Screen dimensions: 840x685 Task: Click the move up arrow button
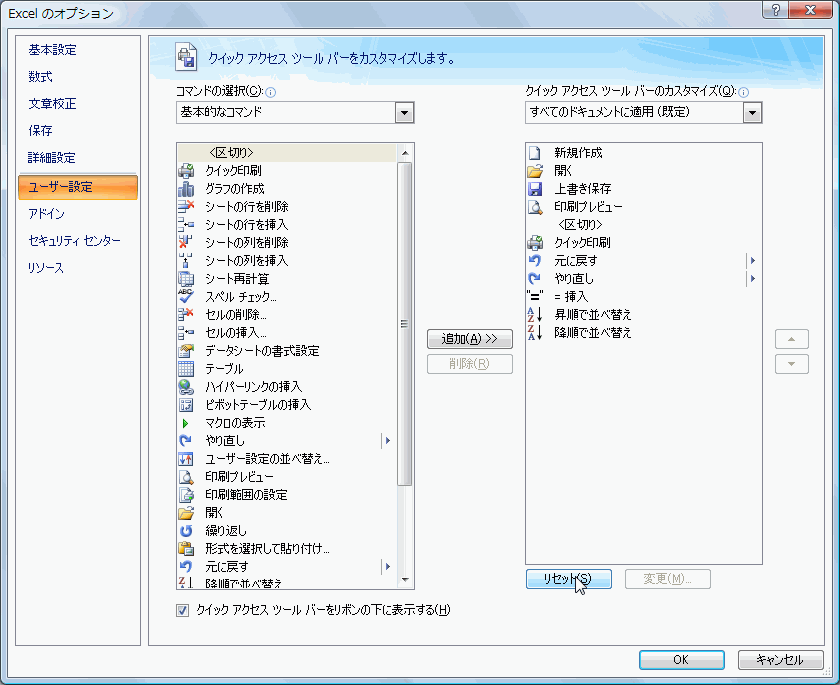tap(791, 339)
